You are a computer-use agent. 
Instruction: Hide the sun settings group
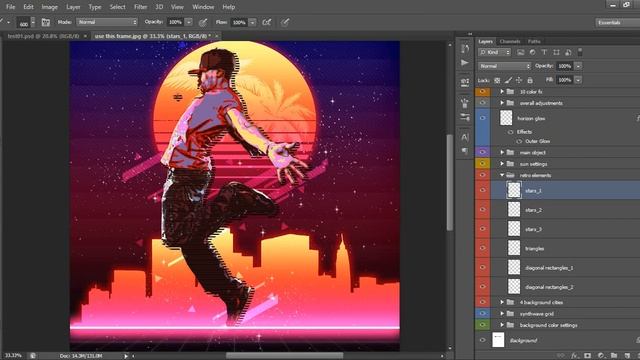click(x=482, y=163)
